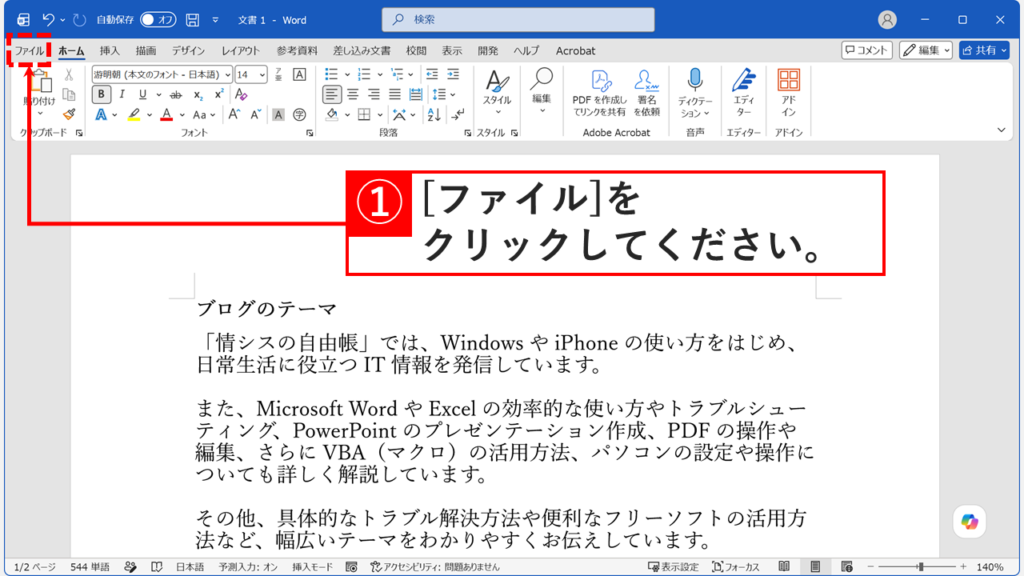This screenshot has height=576, width=1024.
Task: Select Justify paragraph alignment
Action: click(394, 95)
